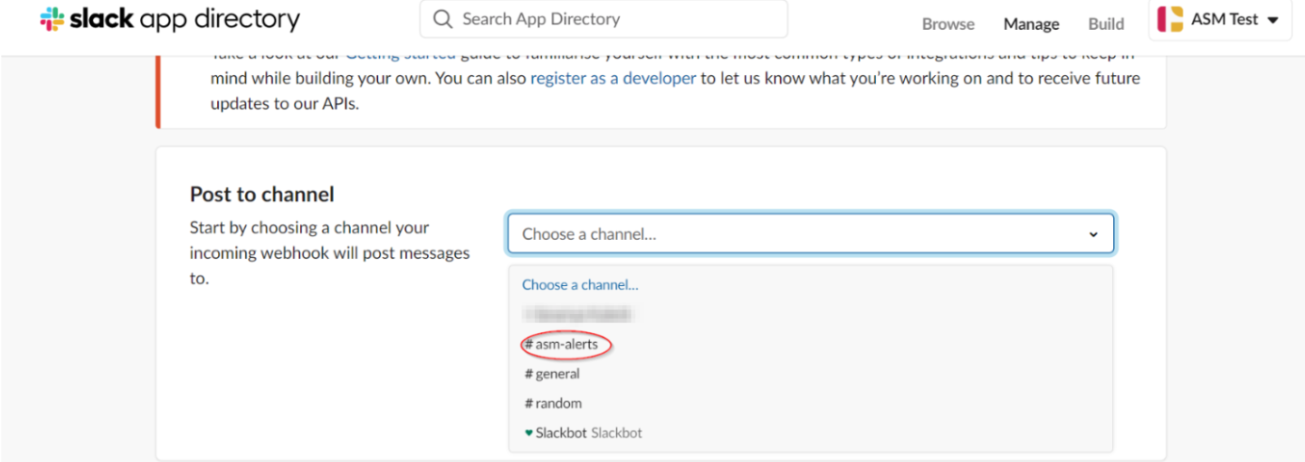The height and width of the screenshot is (462, 1305).
Task: Select the #general channel option
Action: point(811,374)
